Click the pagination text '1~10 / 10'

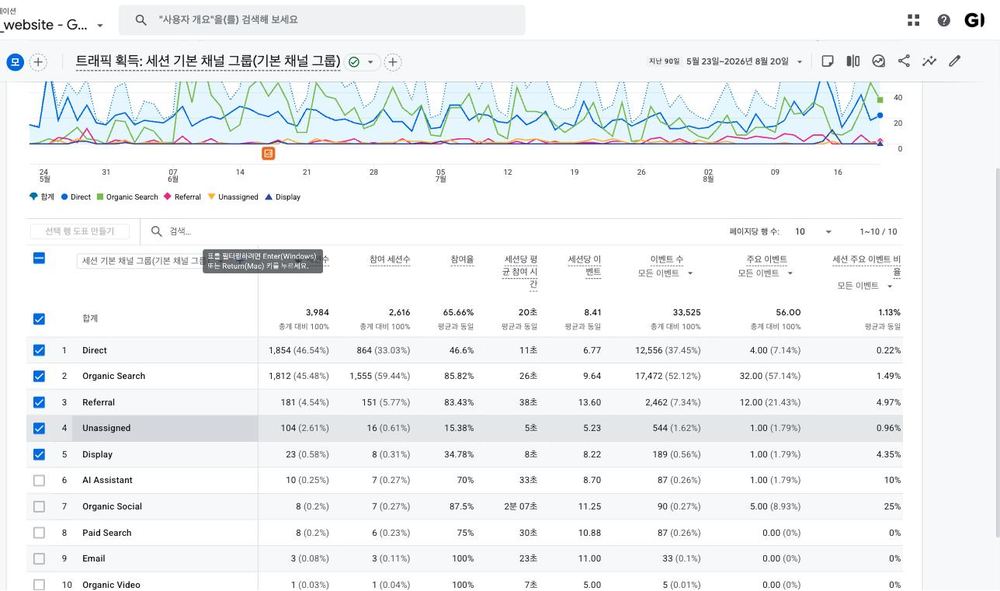coord(878,231)
